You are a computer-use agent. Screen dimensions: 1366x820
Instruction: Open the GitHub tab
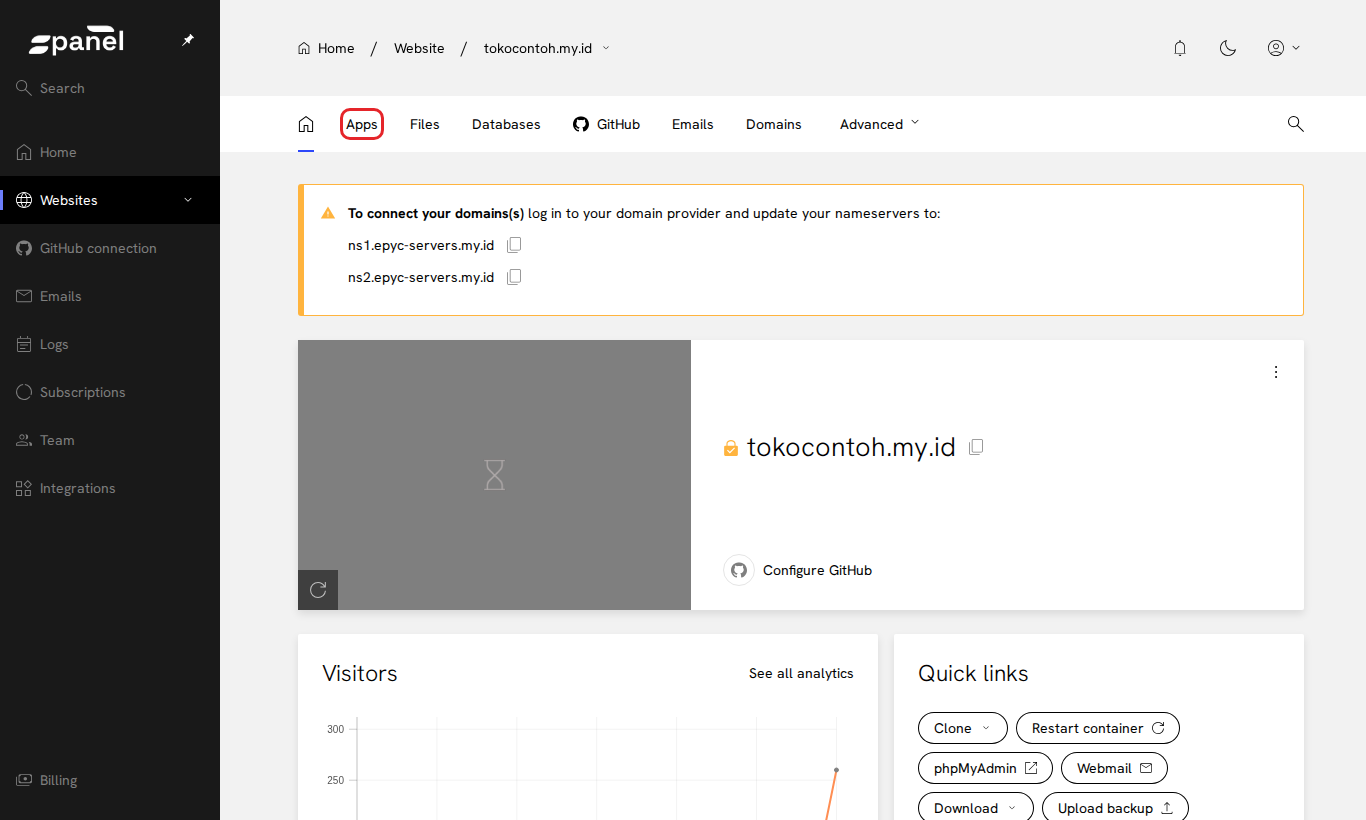point(606,124)
